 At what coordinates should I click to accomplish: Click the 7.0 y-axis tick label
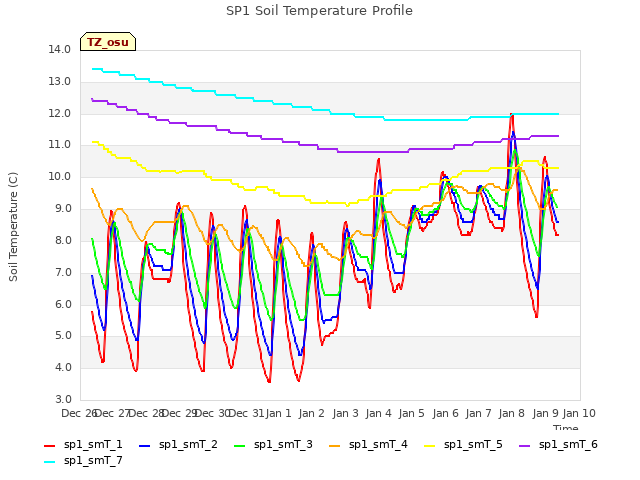pos(63,272)
